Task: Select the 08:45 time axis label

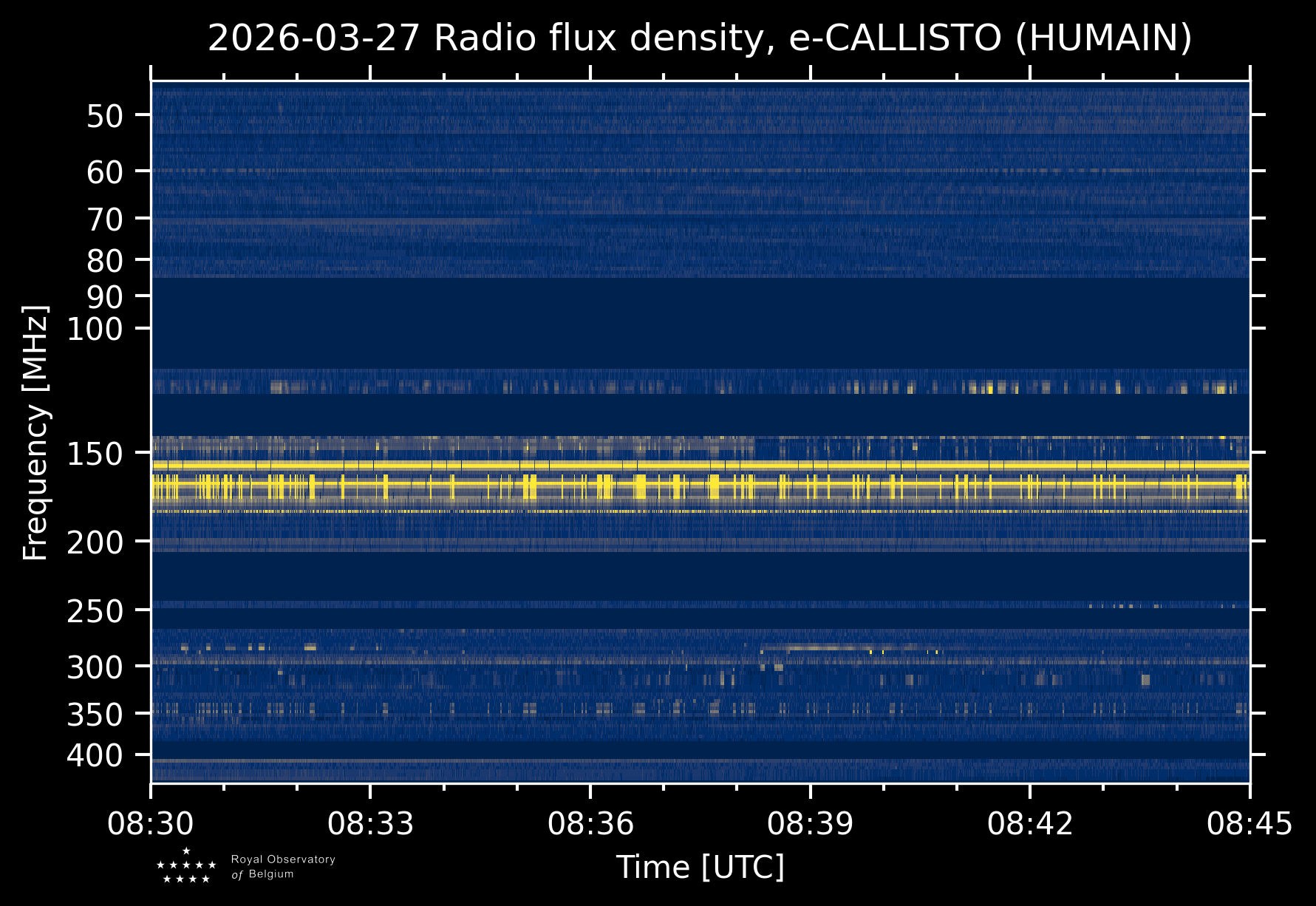Action: pyautogui.click(x=1249, y=823)
